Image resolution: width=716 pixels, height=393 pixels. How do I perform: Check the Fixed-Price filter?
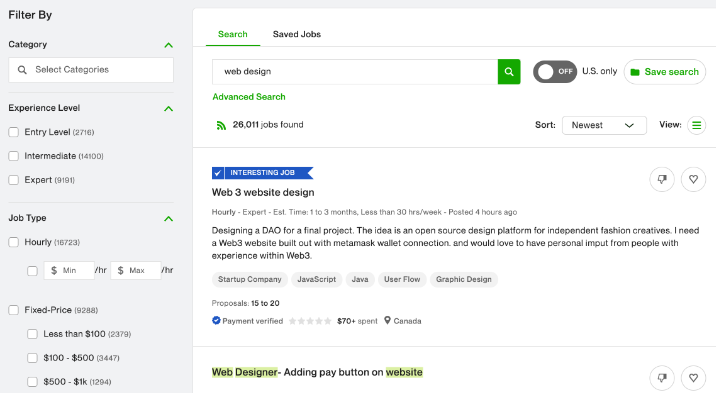pyautogui.click(x=14, y=310)
